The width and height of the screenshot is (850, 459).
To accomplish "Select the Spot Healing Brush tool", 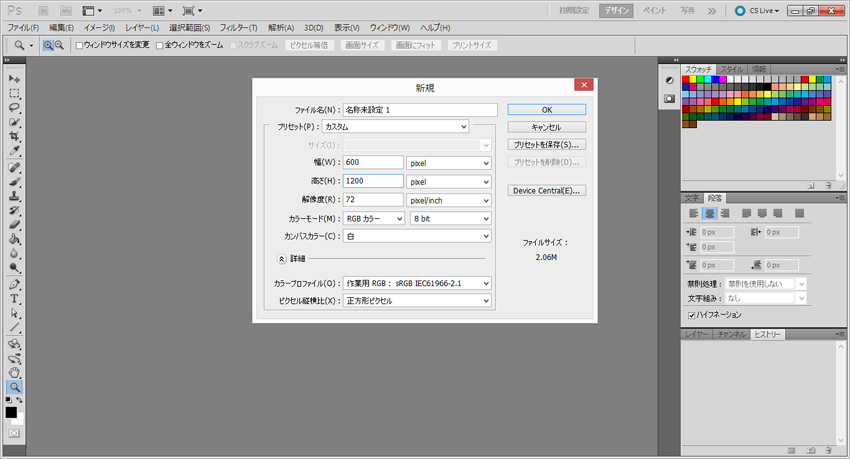I will point(14,167).
